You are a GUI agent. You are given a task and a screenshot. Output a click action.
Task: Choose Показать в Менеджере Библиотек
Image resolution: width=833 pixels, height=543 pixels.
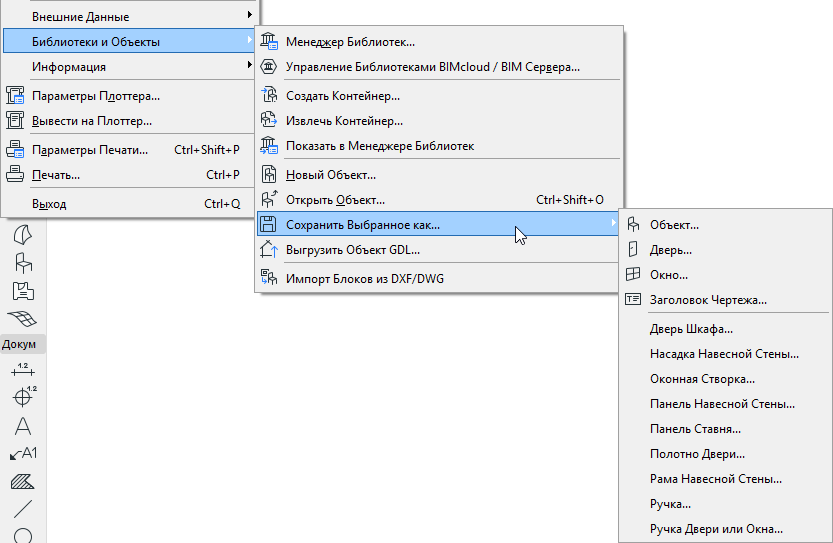[438, 146]
